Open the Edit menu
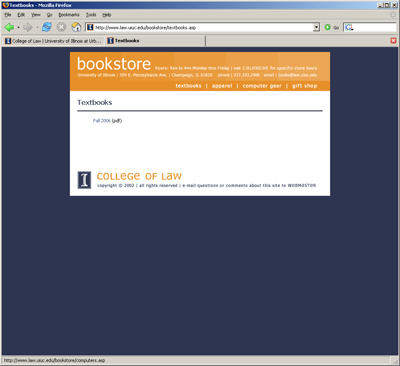Viewport: 400px width, 366px height. click(21, 15)
